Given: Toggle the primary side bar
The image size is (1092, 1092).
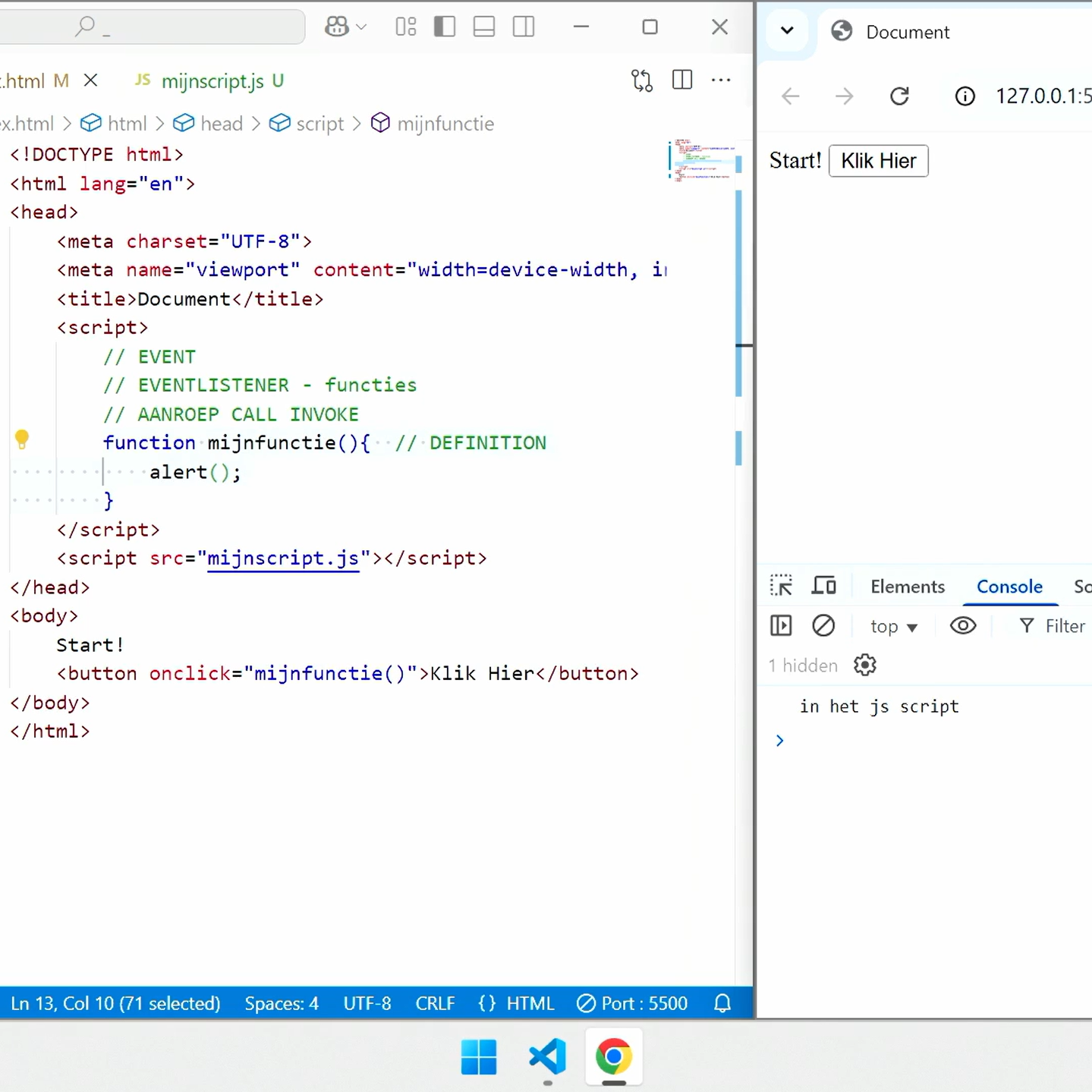Looking at the screenshot, I should click(445, 27).
